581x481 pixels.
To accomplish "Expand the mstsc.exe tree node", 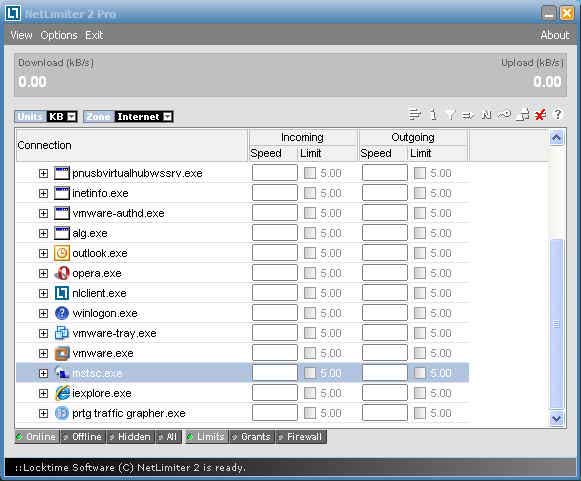I will (43, 373).
